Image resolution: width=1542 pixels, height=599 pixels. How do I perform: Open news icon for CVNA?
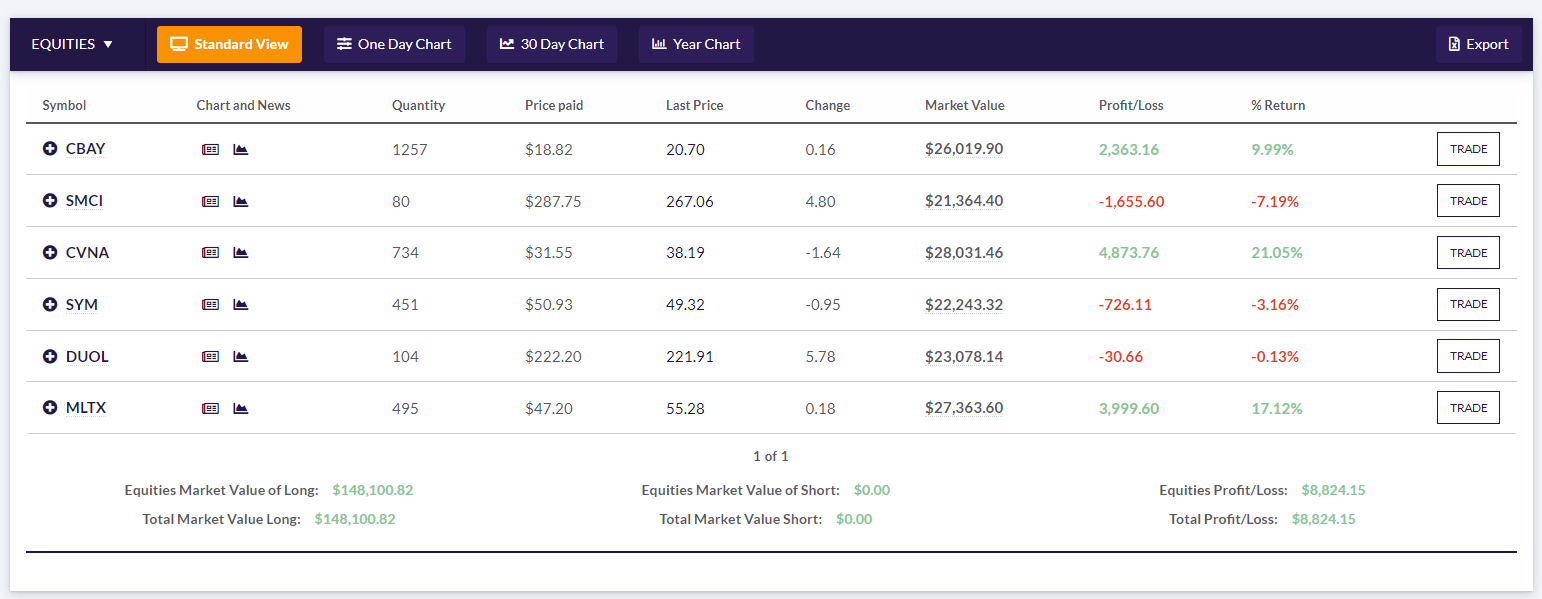point(210,253)
